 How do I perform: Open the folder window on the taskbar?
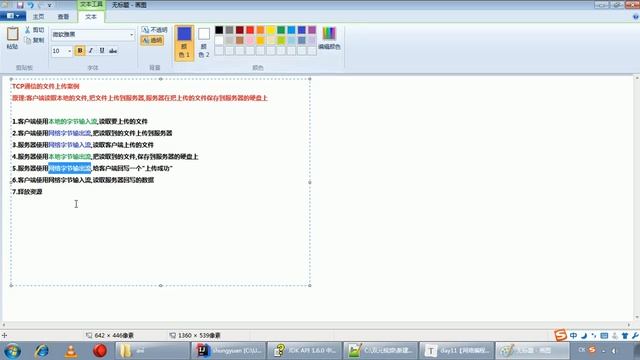point(152,351)
